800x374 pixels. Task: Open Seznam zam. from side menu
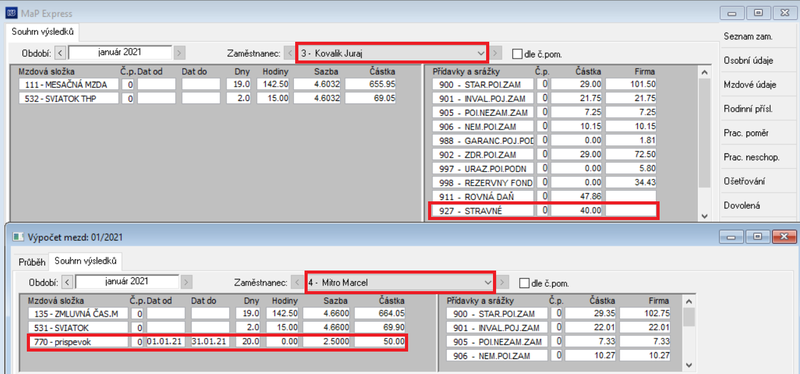coord(748,37)
